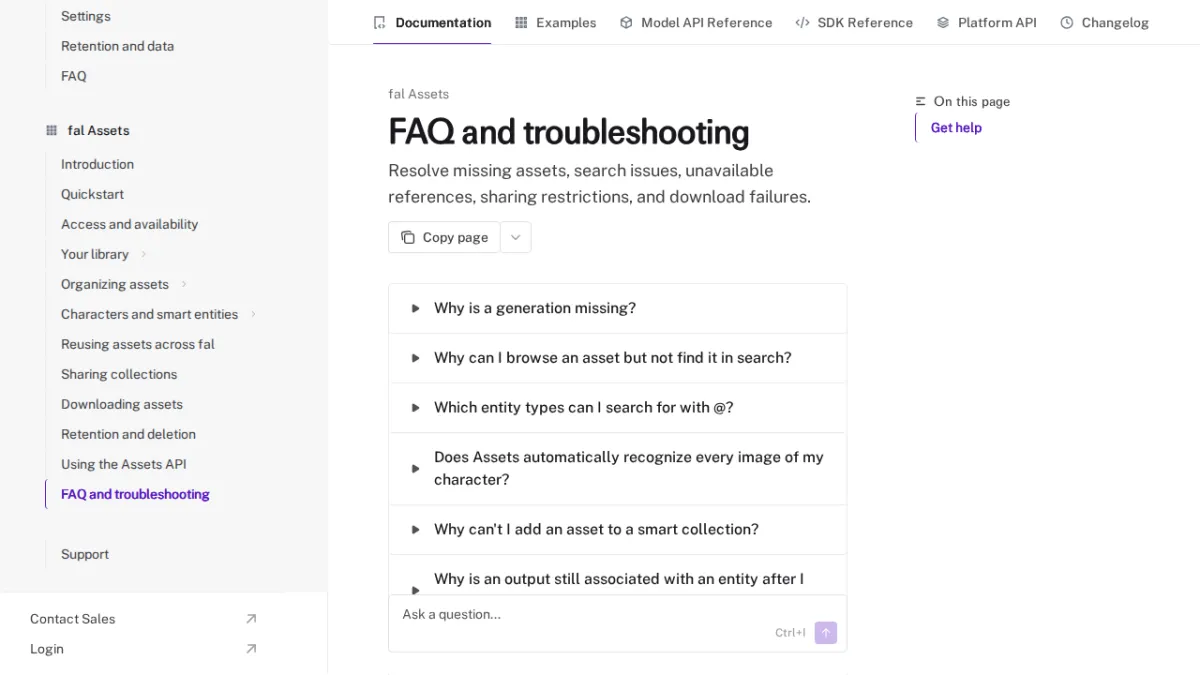Screen dimensions: 1200x675
Task: Click the Model API Reference cube icon
Action: coord(626,22)
